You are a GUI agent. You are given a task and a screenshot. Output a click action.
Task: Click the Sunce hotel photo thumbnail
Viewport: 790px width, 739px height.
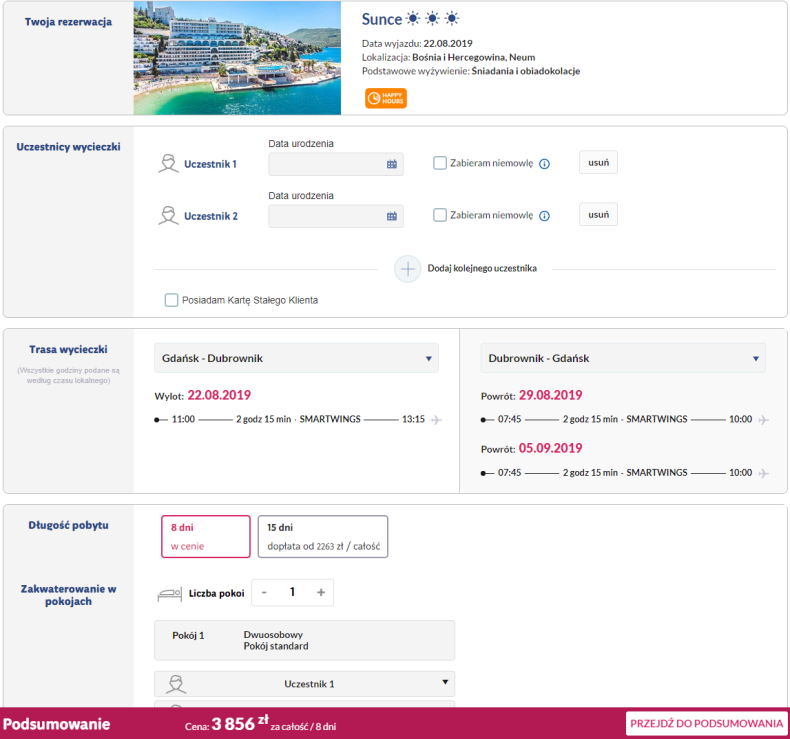coord(237,58)
